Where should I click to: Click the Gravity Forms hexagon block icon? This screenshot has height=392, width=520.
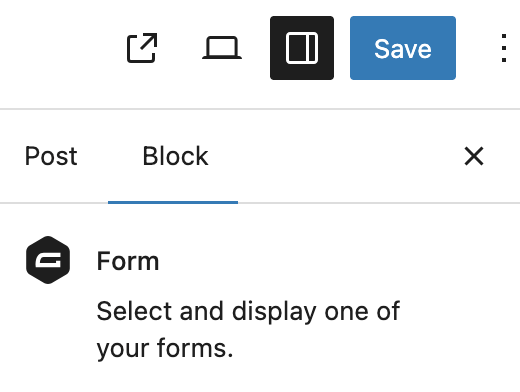(x=48, y=260)
